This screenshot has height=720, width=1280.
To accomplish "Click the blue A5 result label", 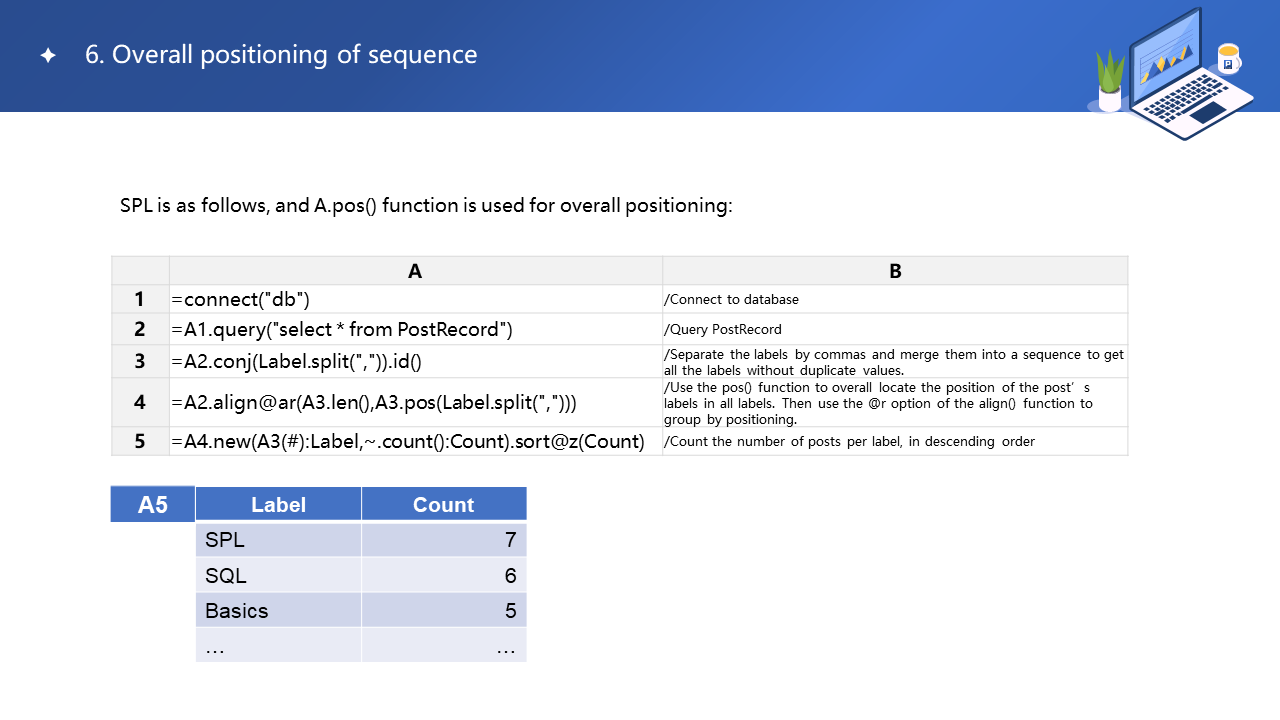I will tap(153, 505).
